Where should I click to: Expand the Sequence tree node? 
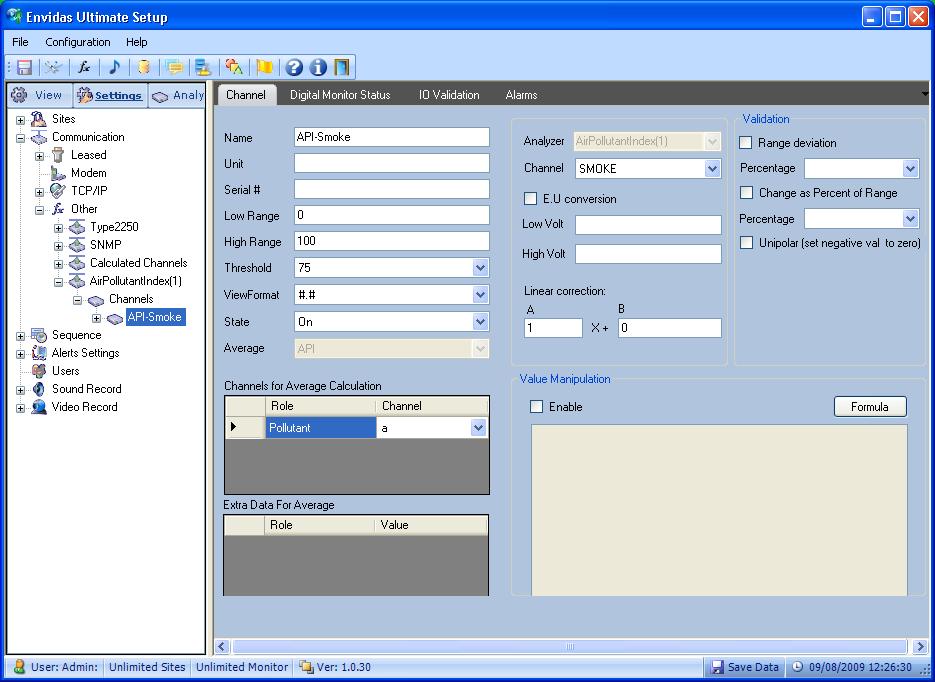click(x=21, y=336)
